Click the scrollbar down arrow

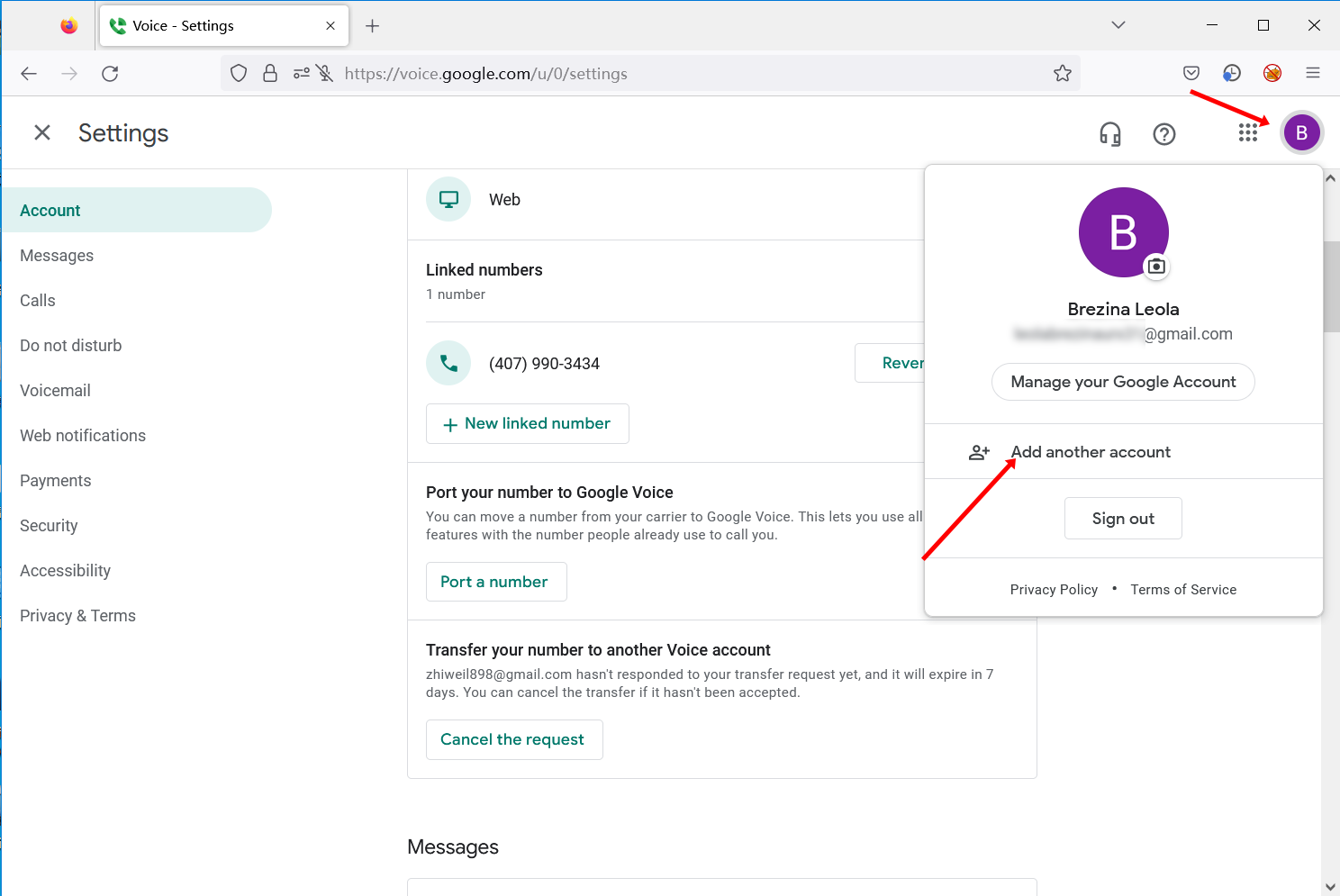click(1331, 887)
